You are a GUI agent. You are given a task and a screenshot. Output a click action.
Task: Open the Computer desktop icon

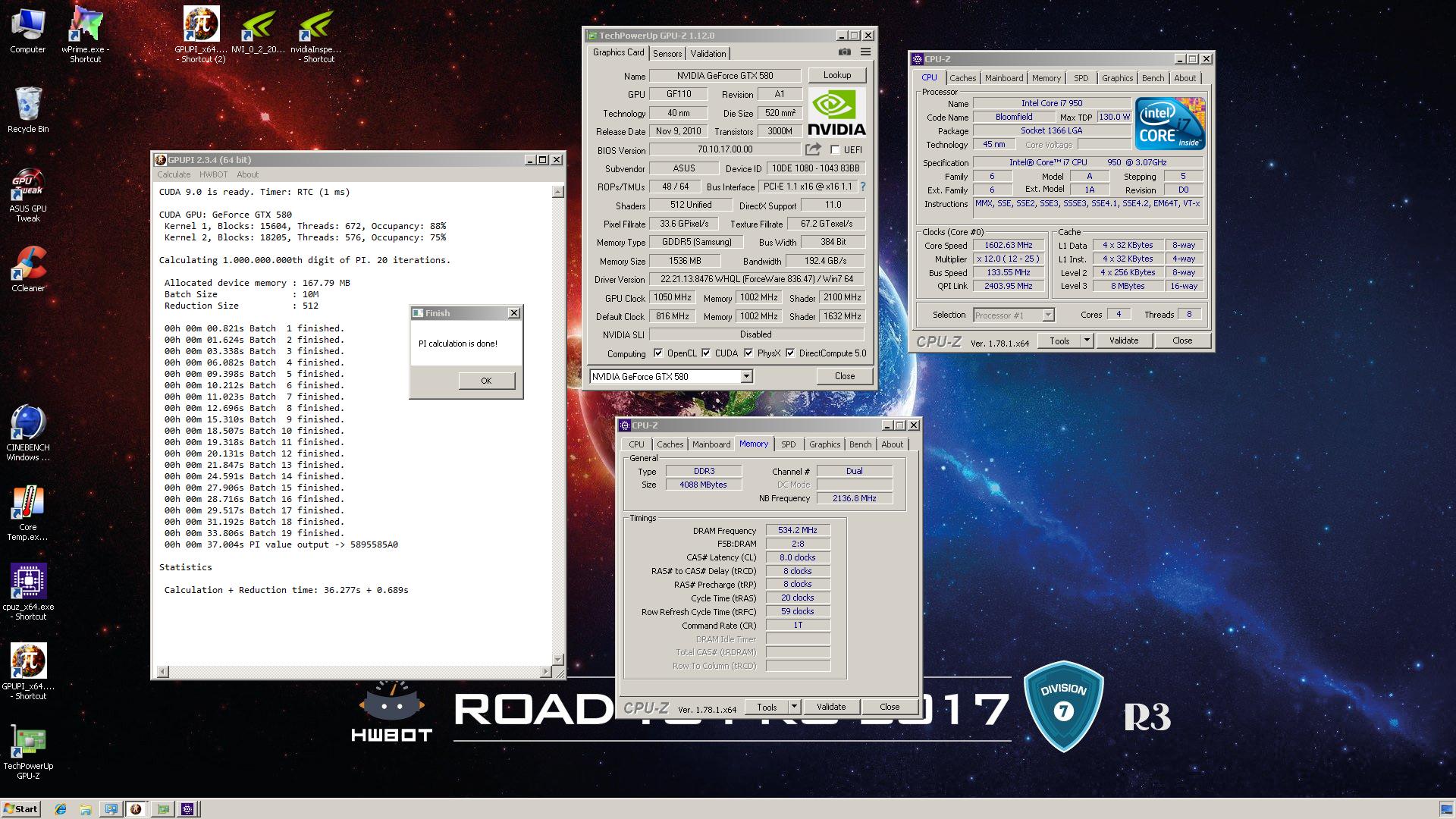pos(28,30)
